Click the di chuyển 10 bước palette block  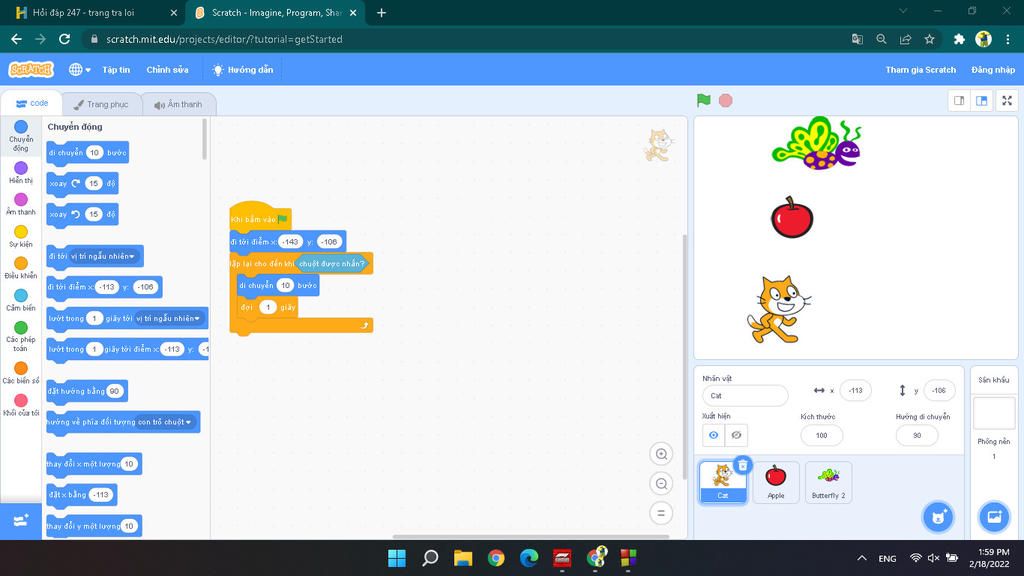(88, 153)
